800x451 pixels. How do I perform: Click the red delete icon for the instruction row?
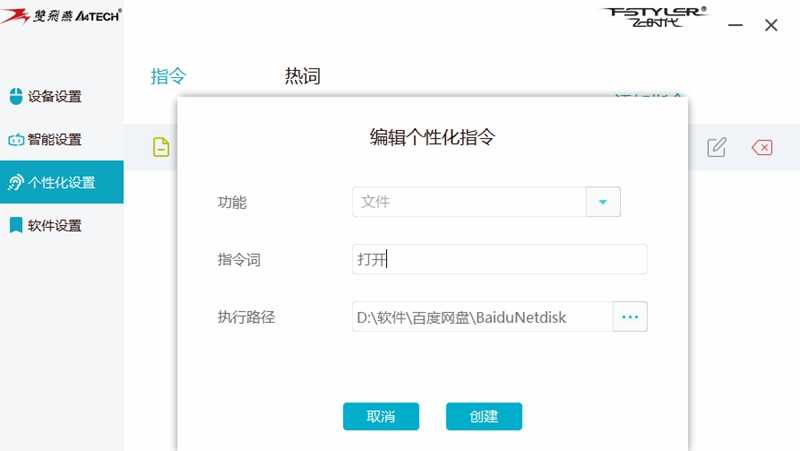(762, 148)
